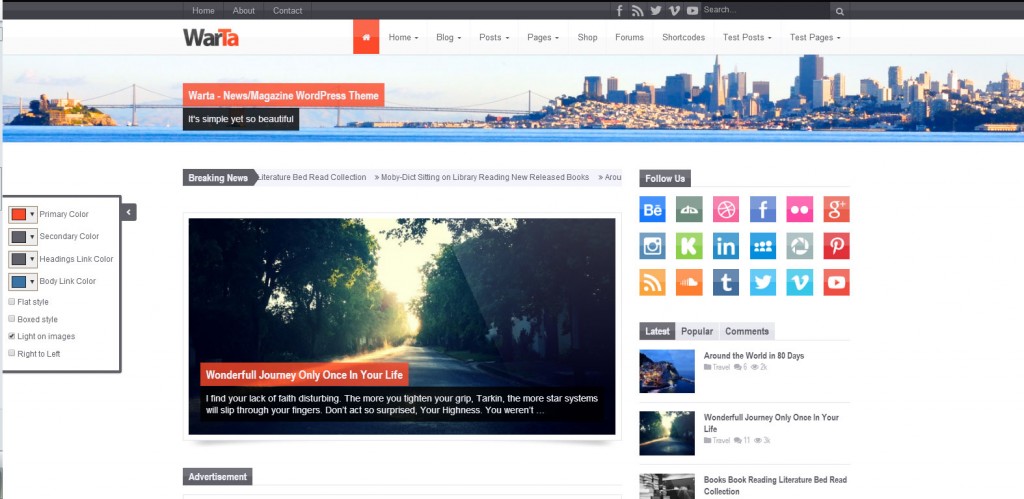Open the Primary Color swatch
The height and width of the screenshot is (499, 1024).
pos(23,214)
